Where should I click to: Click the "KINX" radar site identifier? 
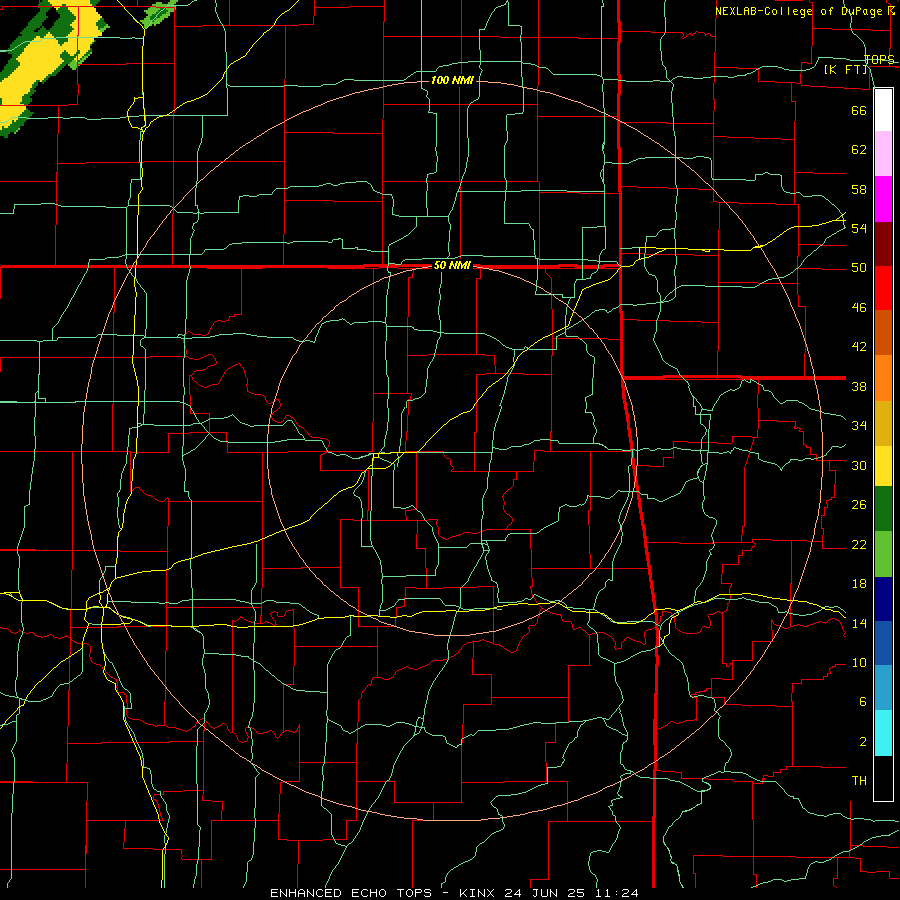(478, 893)
